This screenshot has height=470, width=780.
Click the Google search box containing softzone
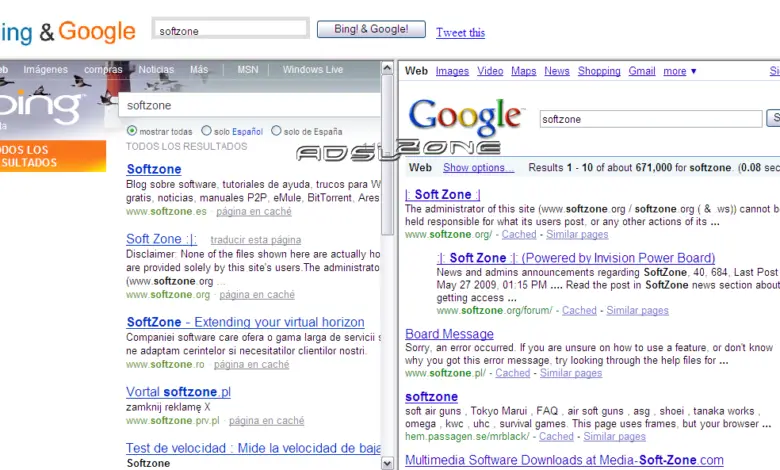click(x=651, y=119)
